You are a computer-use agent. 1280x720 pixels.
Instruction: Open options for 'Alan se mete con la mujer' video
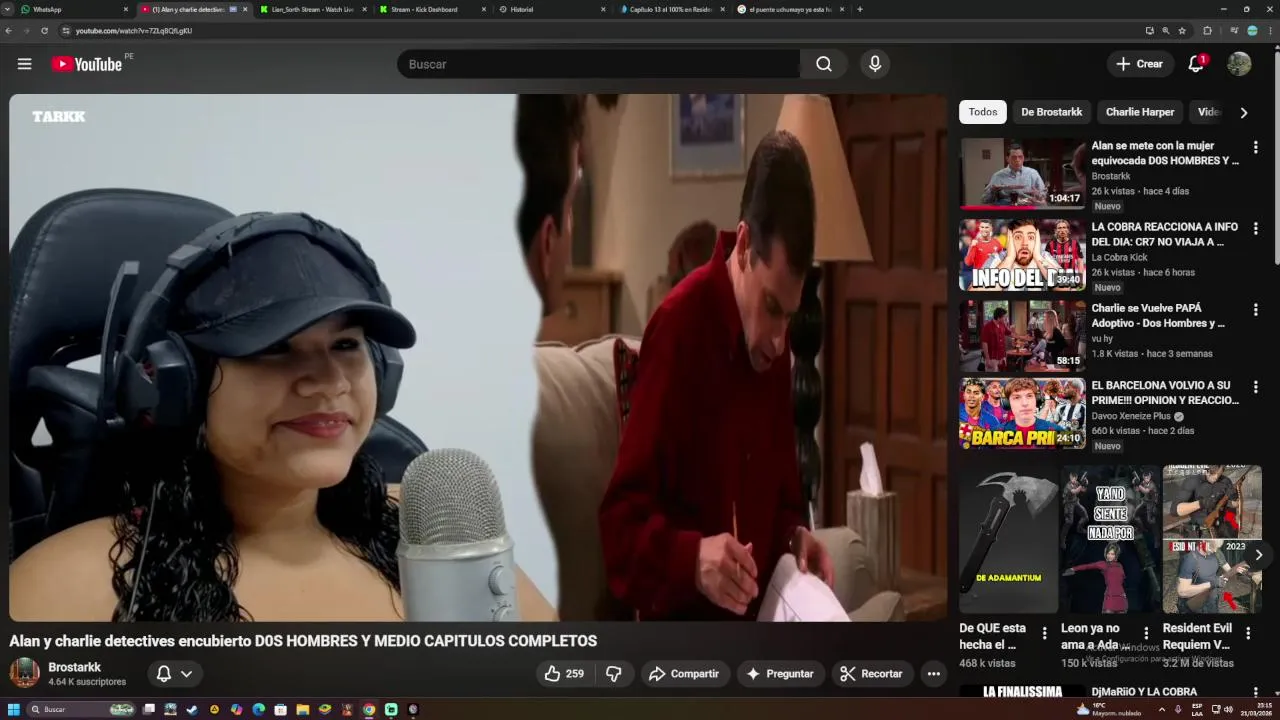coord(1255,147)
